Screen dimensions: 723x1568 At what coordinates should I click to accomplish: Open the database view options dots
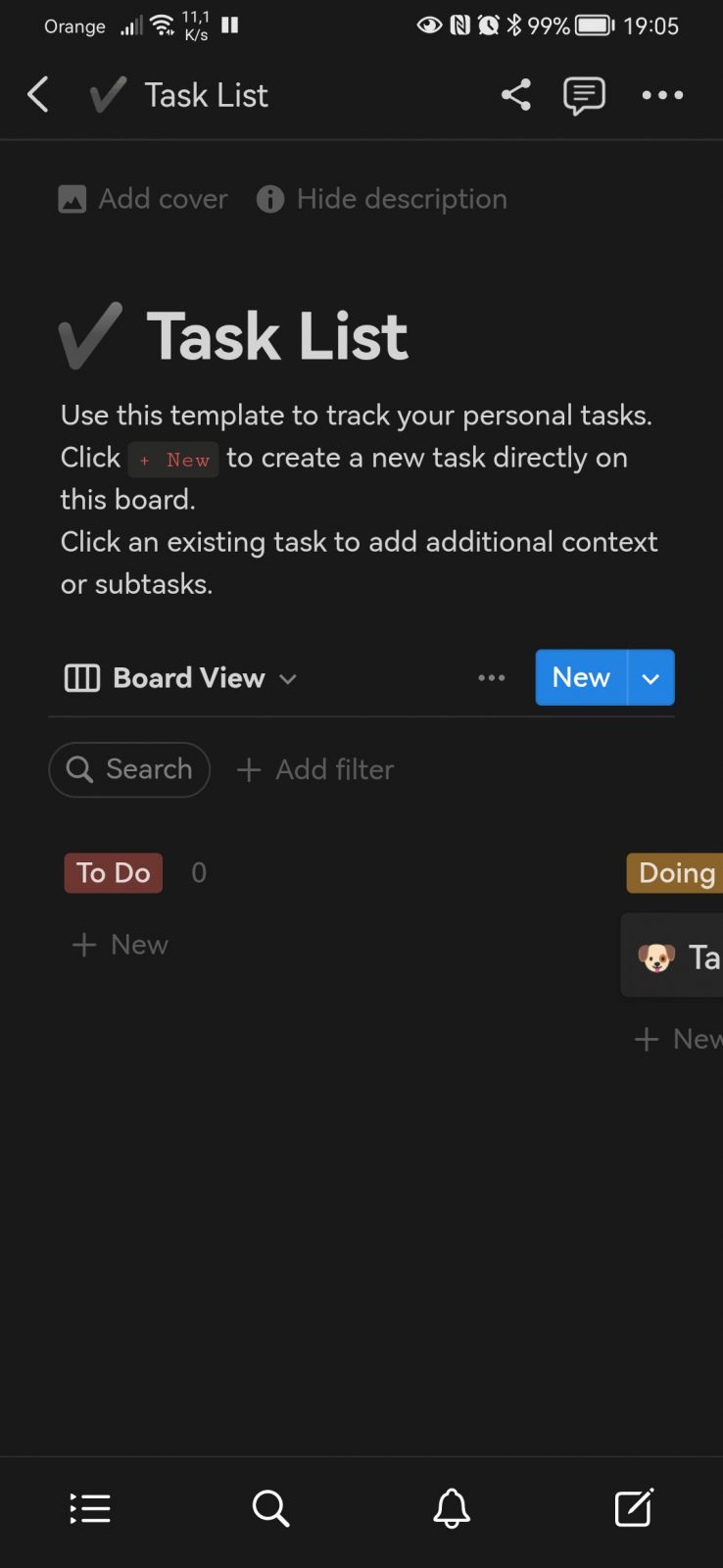(x=492, y=677)
